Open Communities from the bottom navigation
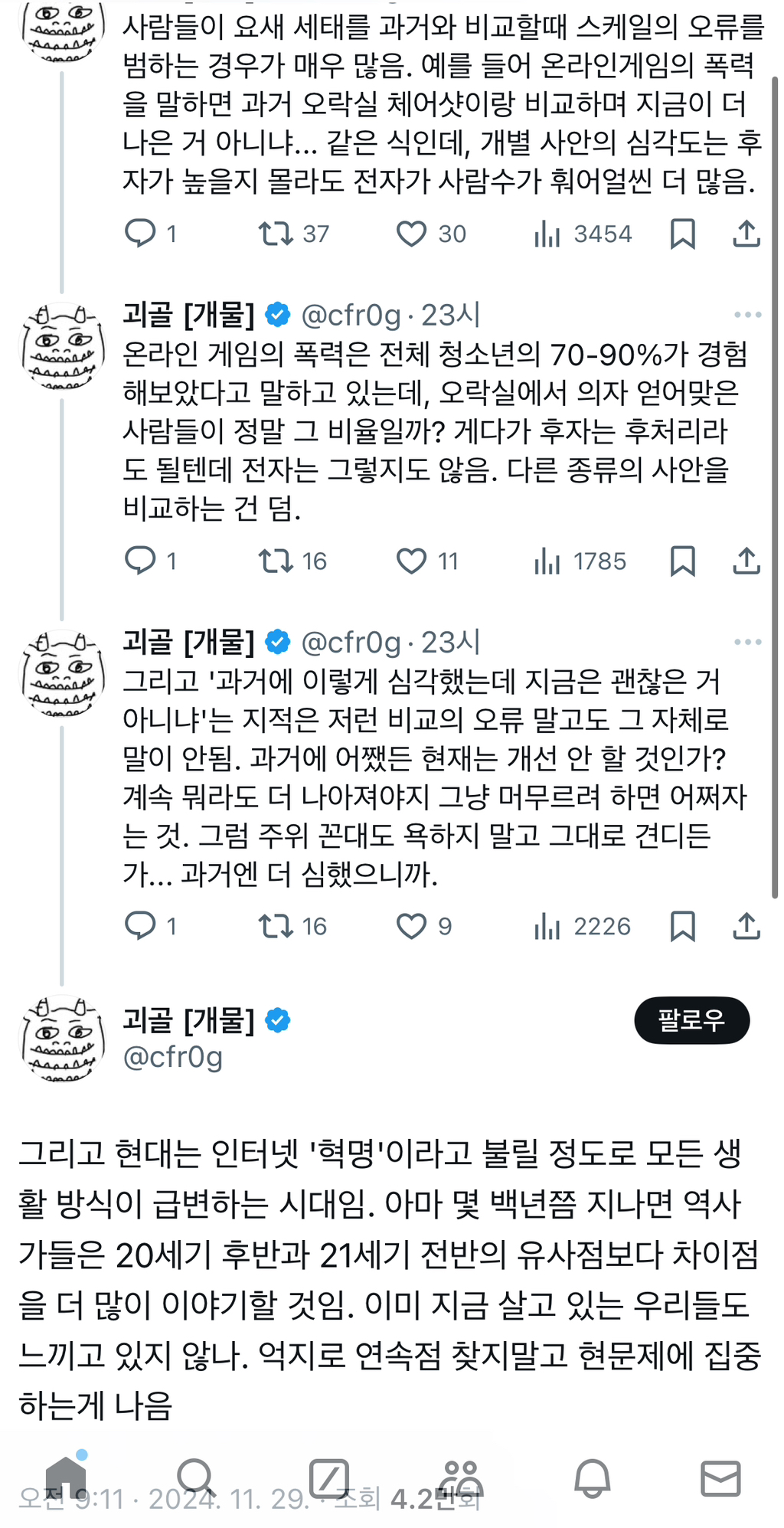Viewport: 784px width, 1528px height. [460, 1478]
